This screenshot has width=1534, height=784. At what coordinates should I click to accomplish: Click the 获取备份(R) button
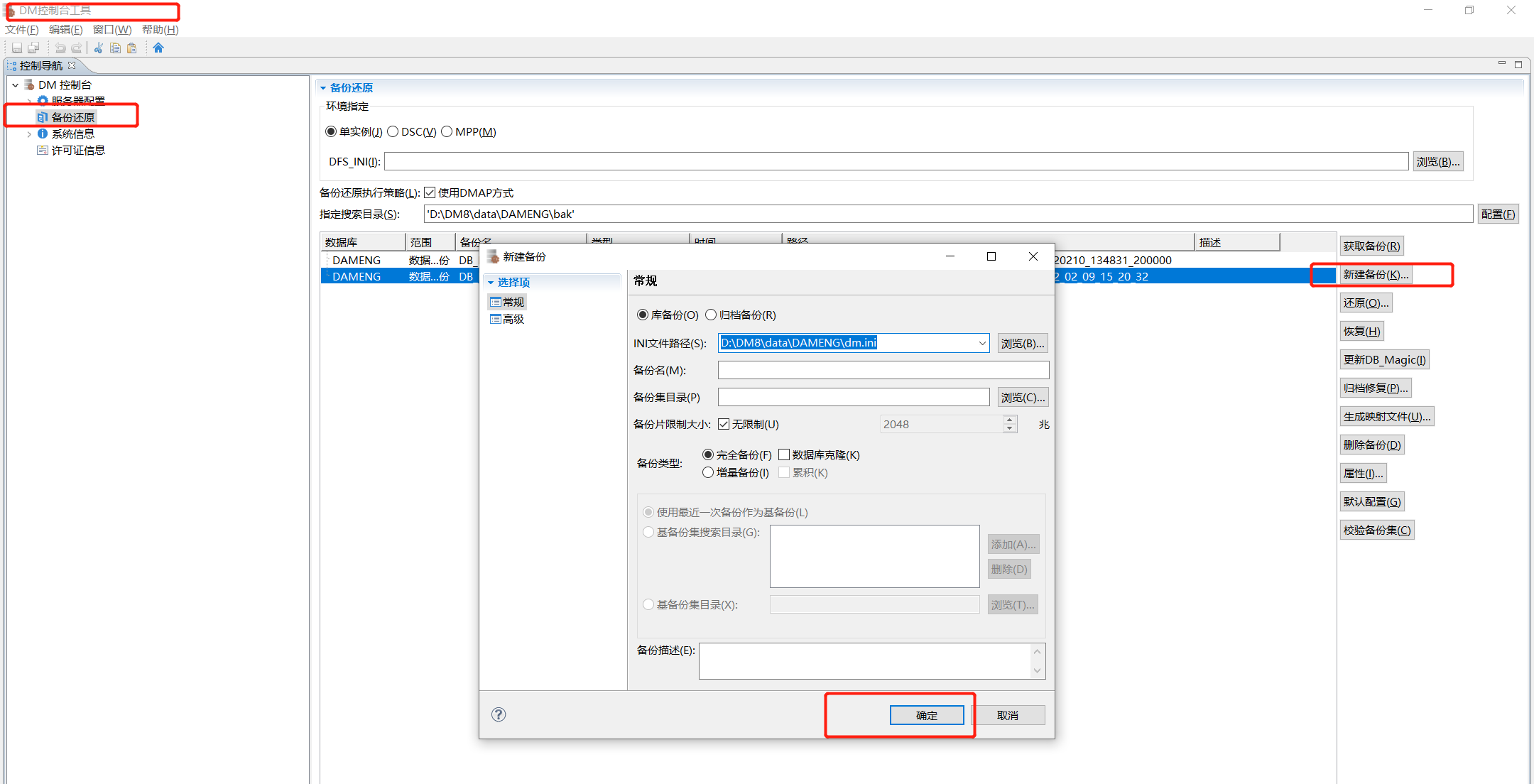tap(1371, 246)
